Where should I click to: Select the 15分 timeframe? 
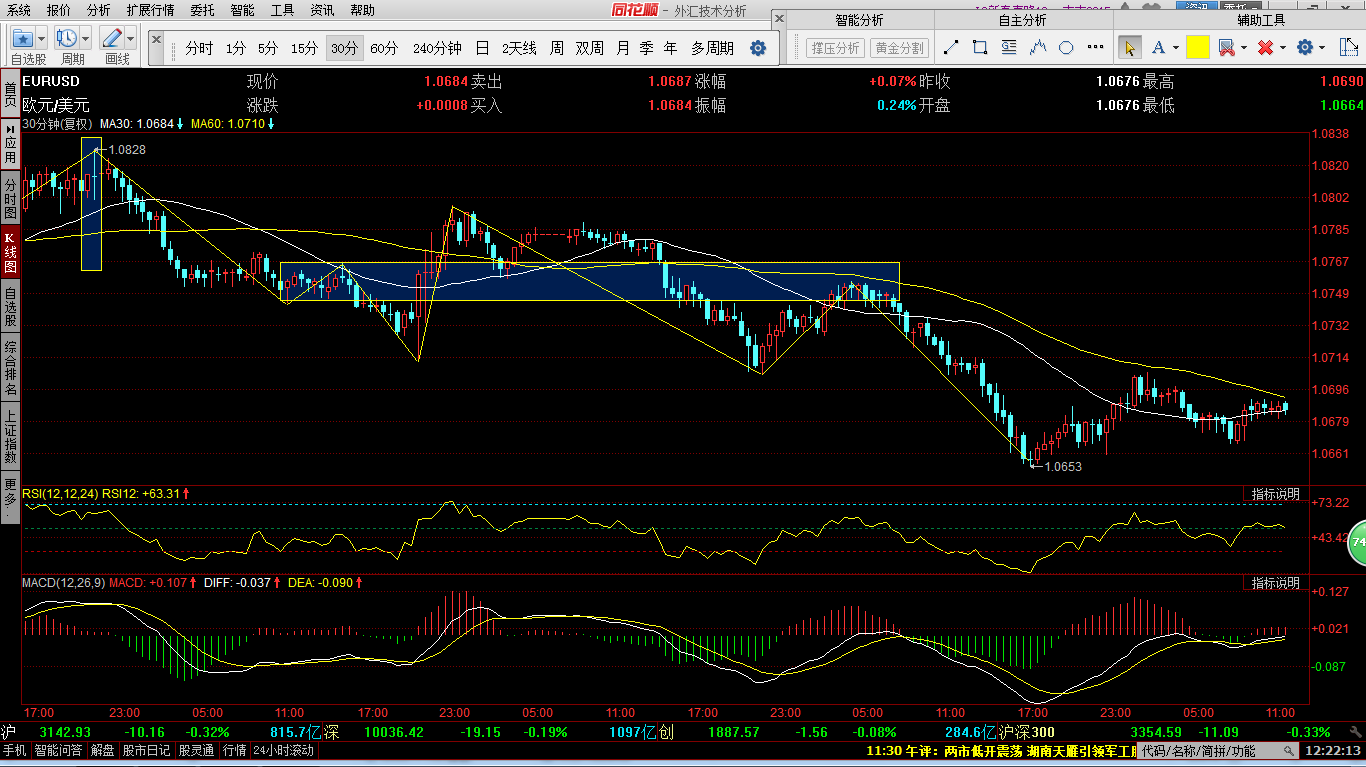click(304, 48)
